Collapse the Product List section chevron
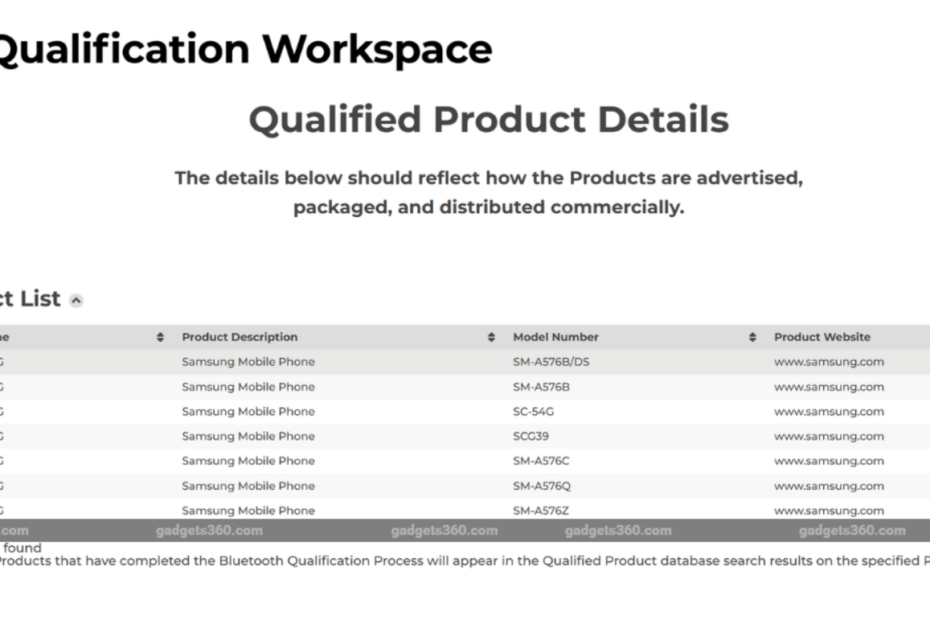930x620 pixels. [77, 300]
